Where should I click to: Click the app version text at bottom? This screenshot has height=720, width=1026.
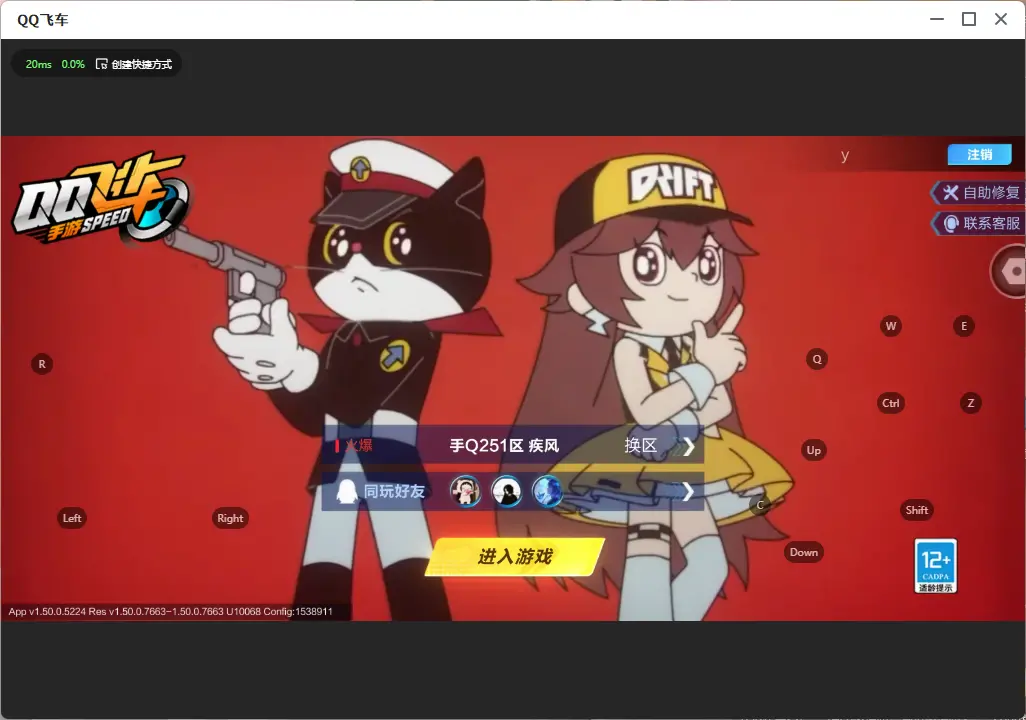click(x=170, y=611)
